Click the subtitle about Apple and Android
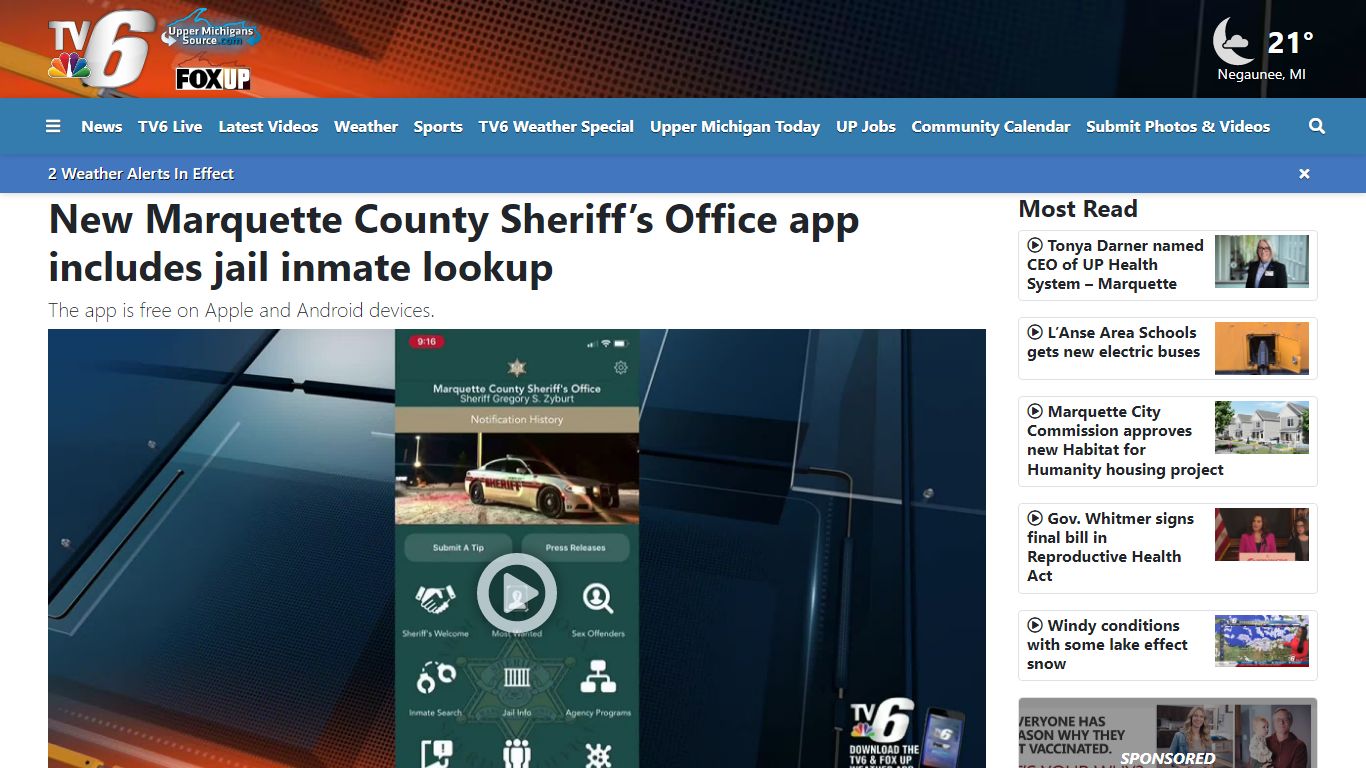 (x=241, y=311)
